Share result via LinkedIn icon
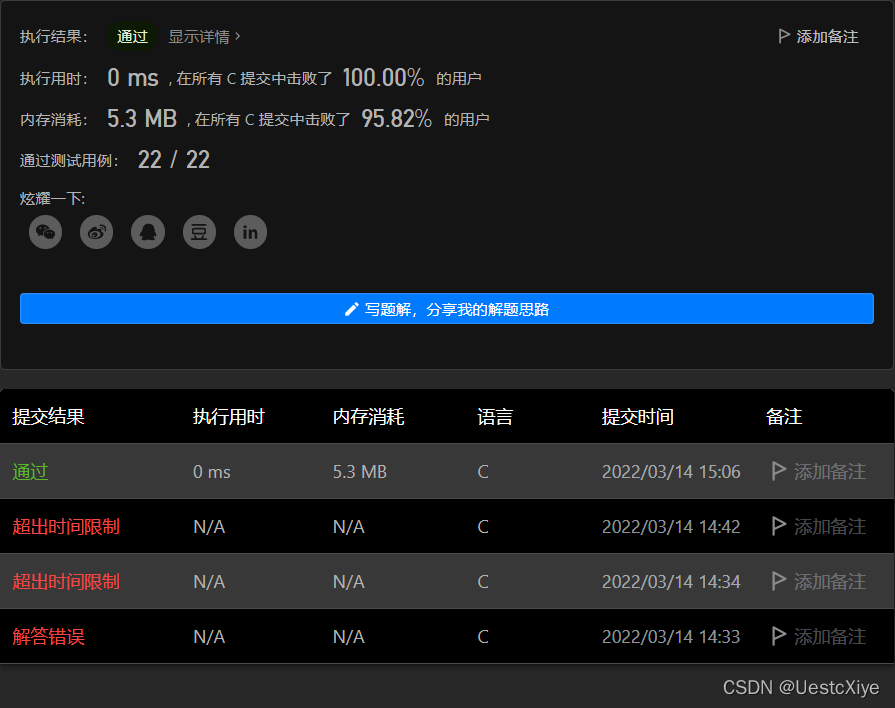The height and width of the screenshot is (708, 895). (250, 232)
